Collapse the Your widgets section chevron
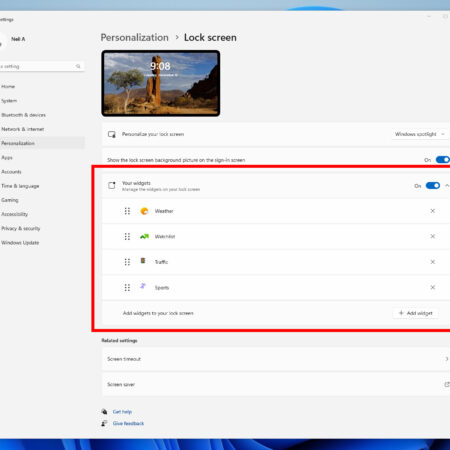Screen dimensions: 450x450 tap(447, 186)
